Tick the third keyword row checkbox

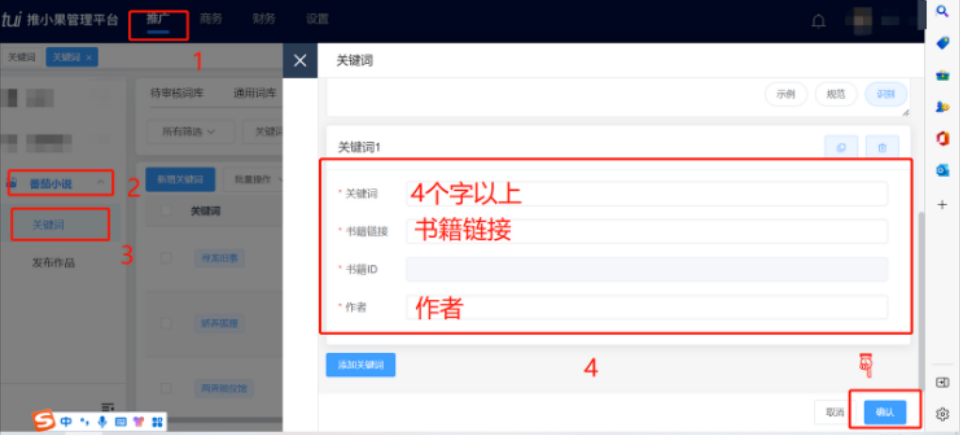pyautogui.click(x=166, y=387)
